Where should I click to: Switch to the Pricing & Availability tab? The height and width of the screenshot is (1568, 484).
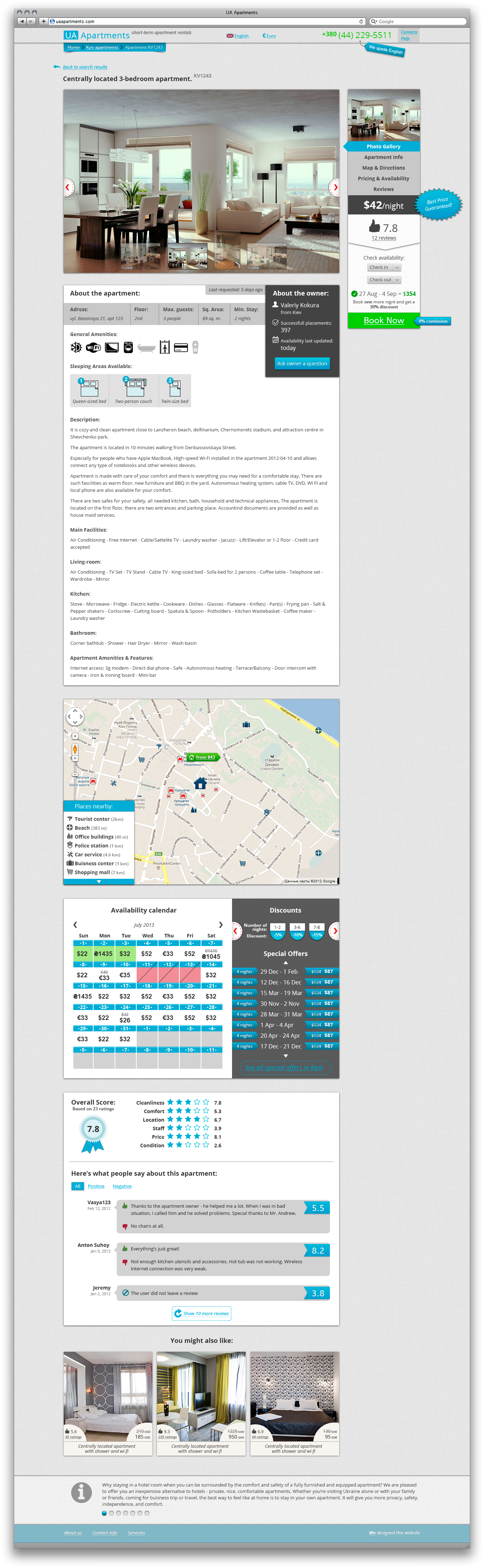point(383,178)
